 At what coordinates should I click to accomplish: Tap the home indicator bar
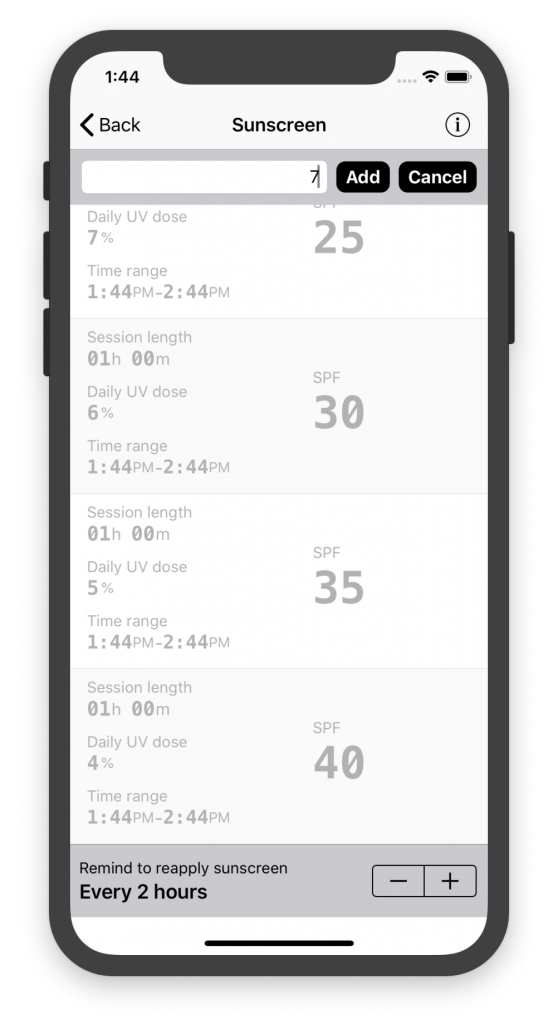click(x=279, y=943)
